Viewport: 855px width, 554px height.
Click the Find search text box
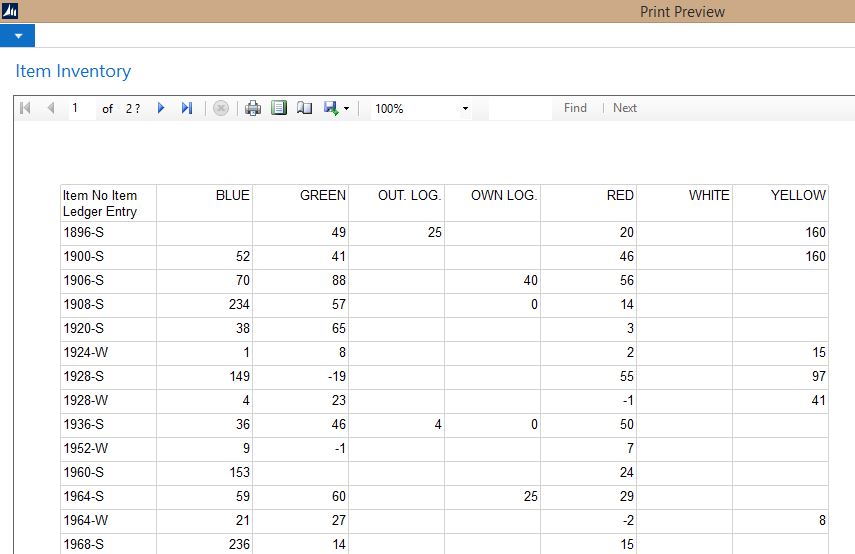[x=520, y=108]
